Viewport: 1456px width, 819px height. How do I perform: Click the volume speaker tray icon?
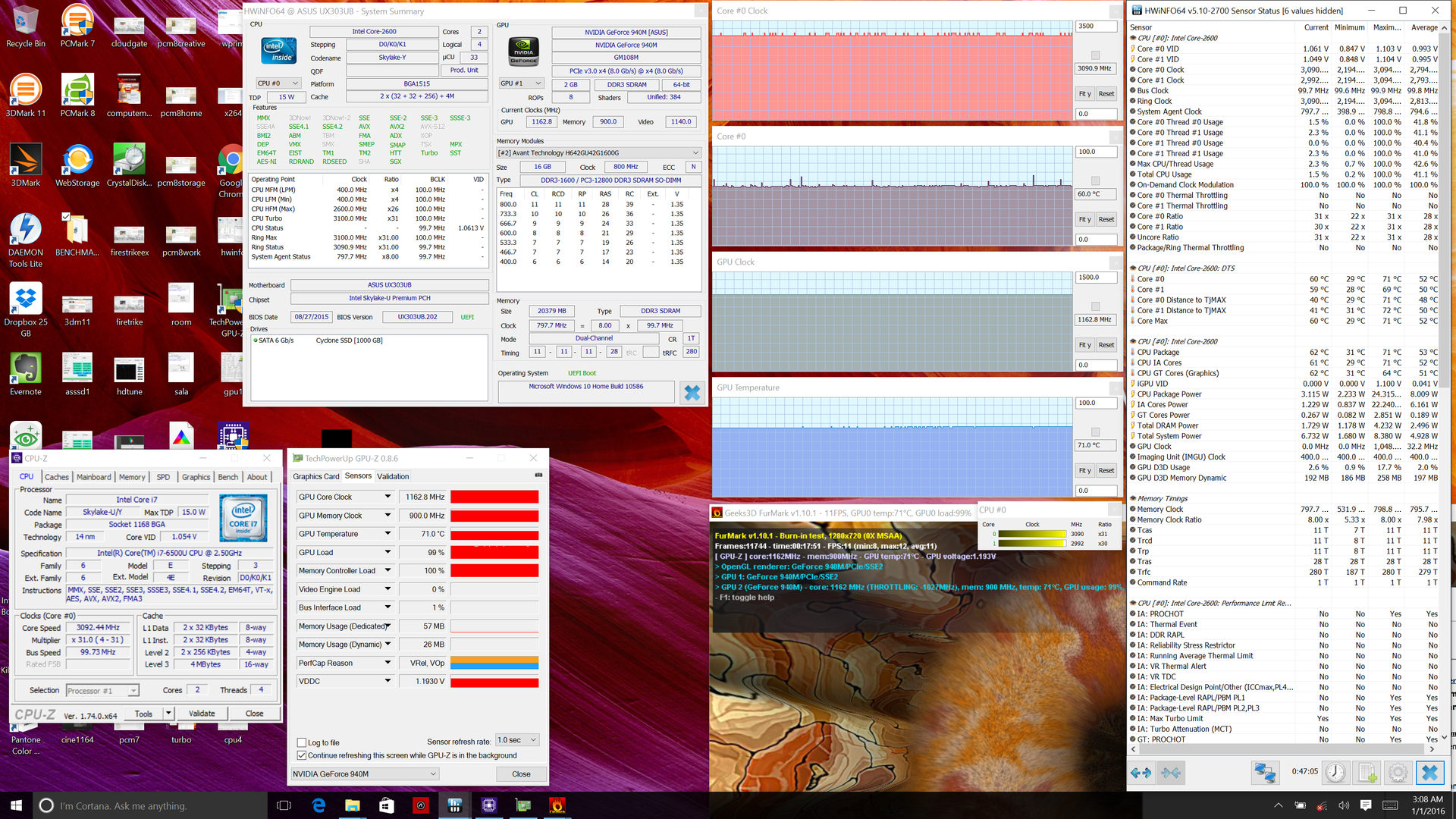(1344, 805)
